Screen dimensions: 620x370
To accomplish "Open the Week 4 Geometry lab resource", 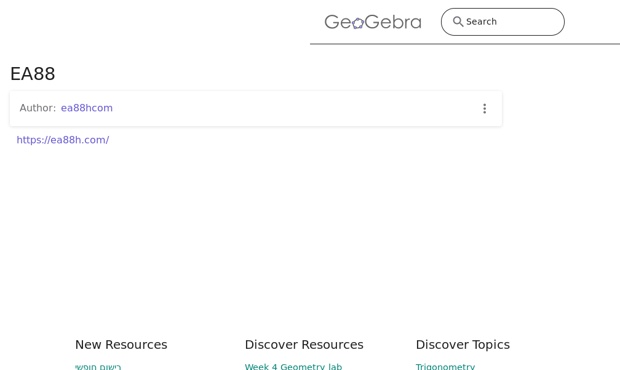I will (293, 366).
